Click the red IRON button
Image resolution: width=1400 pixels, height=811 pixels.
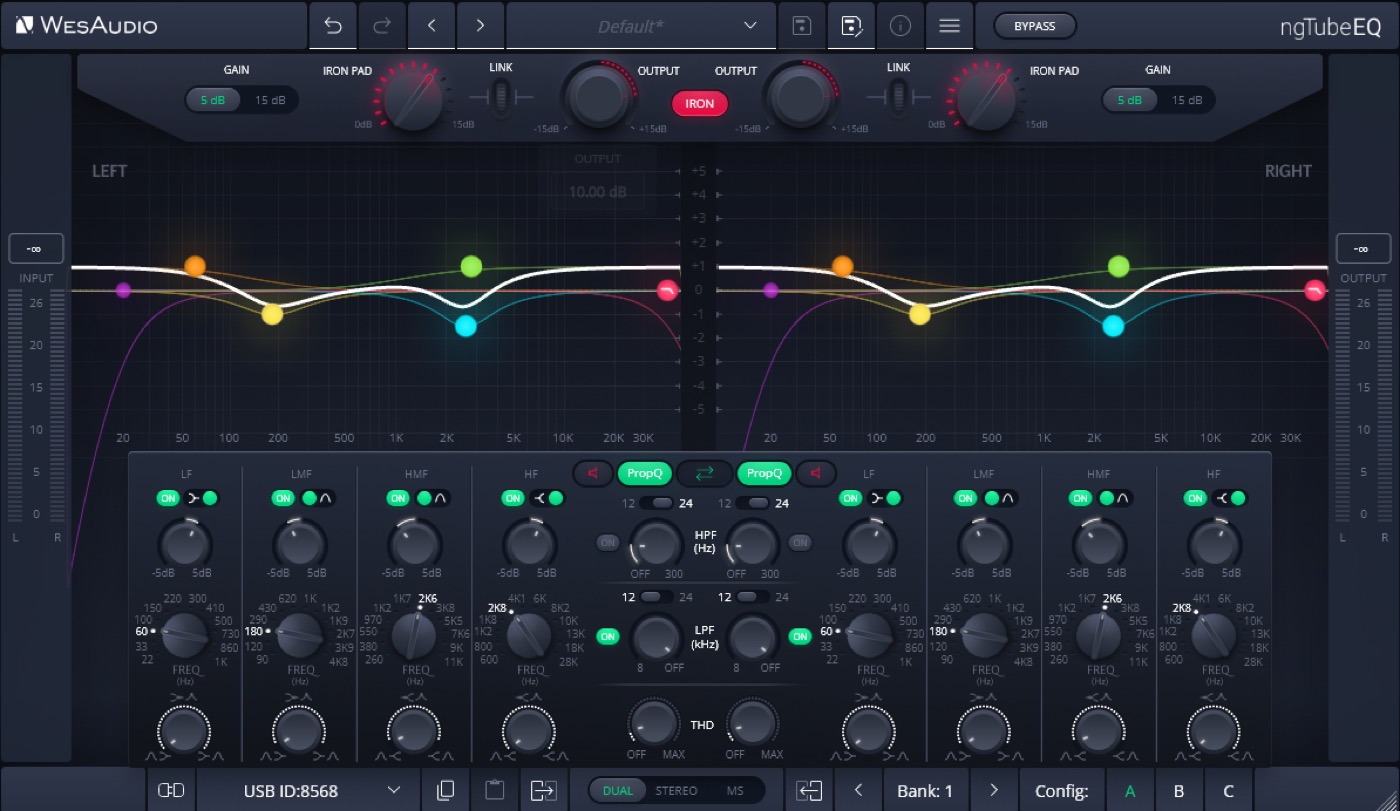(700, 103)
